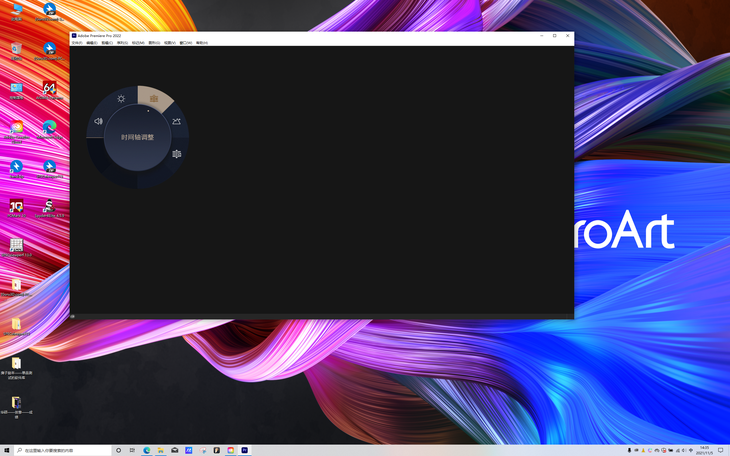Click the dial center labeled 时间轴调整
Image resolution: width=730 pixels, height=456 pixels.
click(x=138, y=137)
